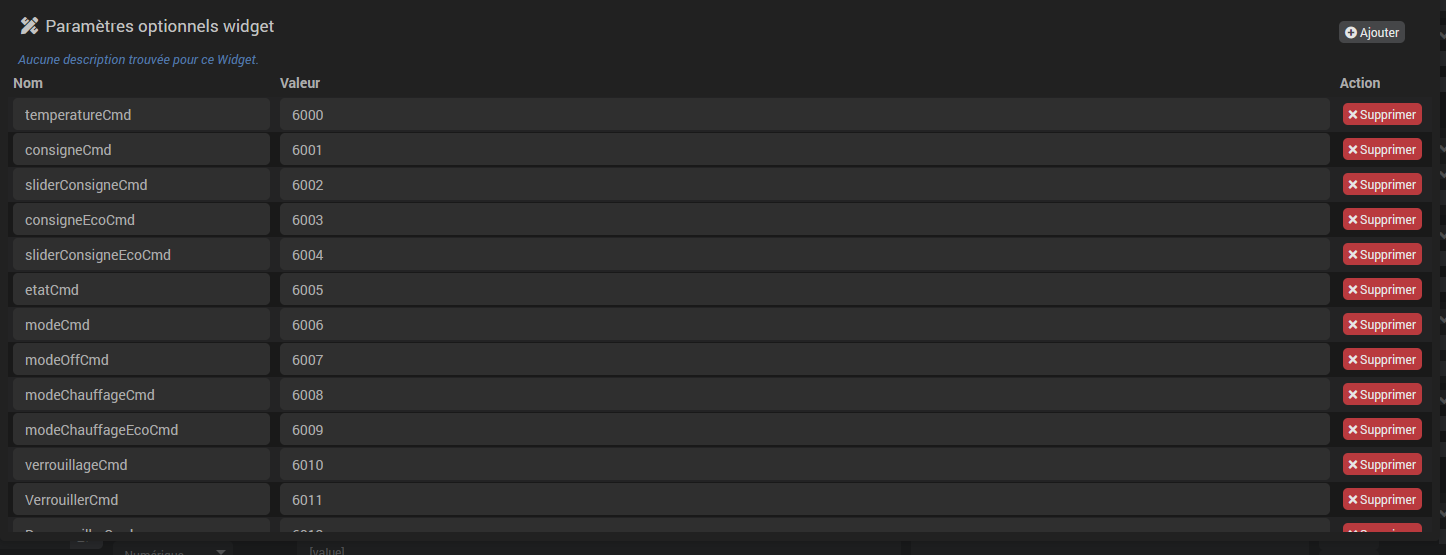Image resolution: width=1446 pixels, height=555 pixels.
Task: Edit the modeChauffageCmd name field
Action: click(141, 395)
